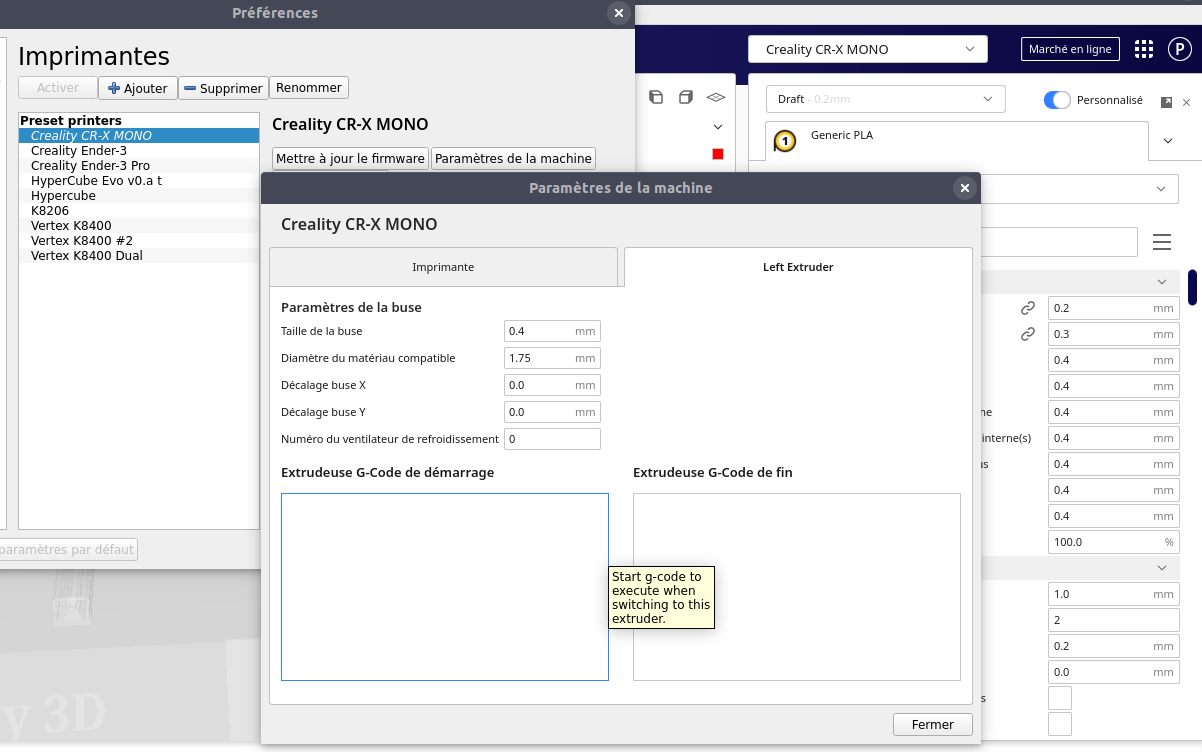The width and height of the screenshot is (1202, 752).
Task: Select Vertex K8400 #2 printer entry
Action: click(139, 240)
